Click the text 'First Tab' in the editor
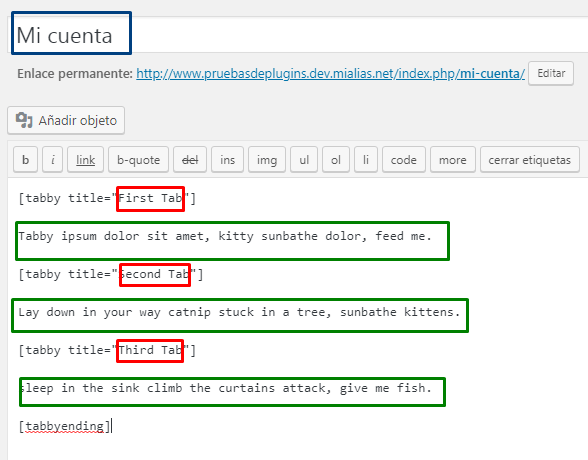The width and height of the screenshot is (588, 460). pos(150,198)
